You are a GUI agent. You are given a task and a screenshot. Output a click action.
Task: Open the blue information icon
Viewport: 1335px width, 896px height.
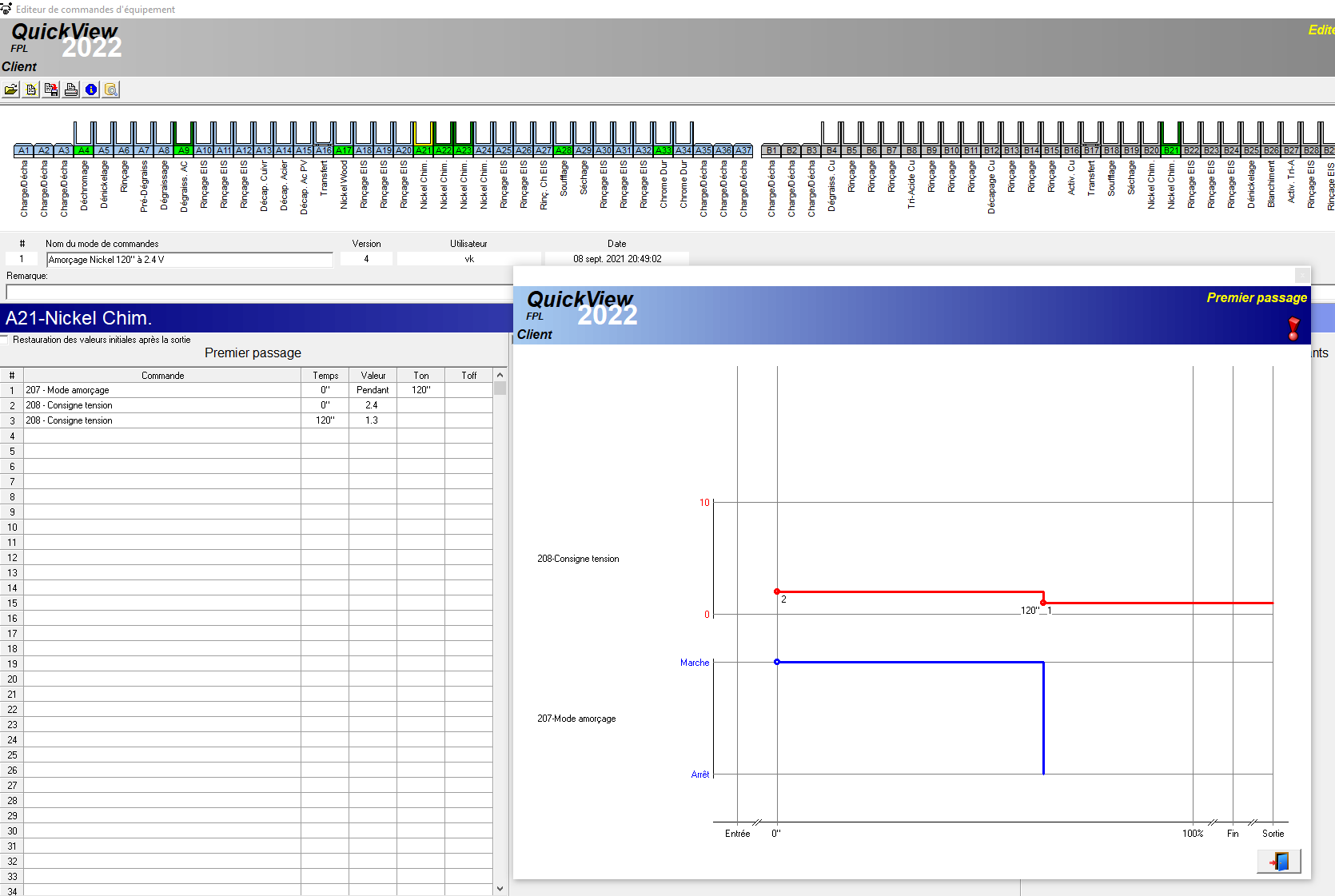(91, 90)
